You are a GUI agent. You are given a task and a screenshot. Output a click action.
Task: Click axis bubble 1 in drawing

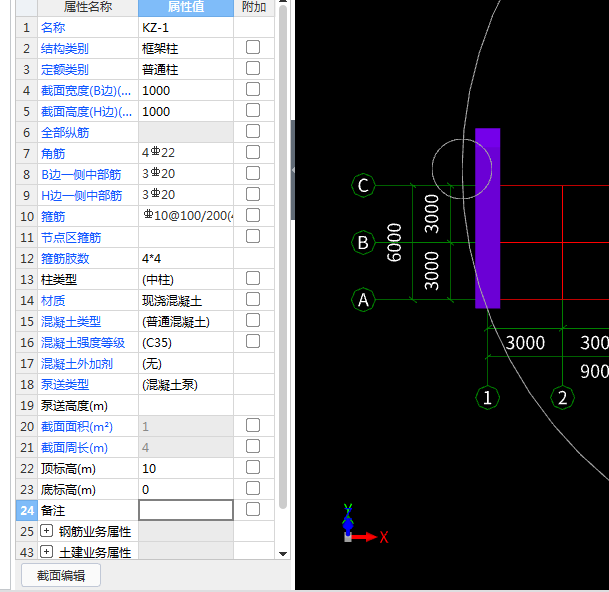pos(487,397)
